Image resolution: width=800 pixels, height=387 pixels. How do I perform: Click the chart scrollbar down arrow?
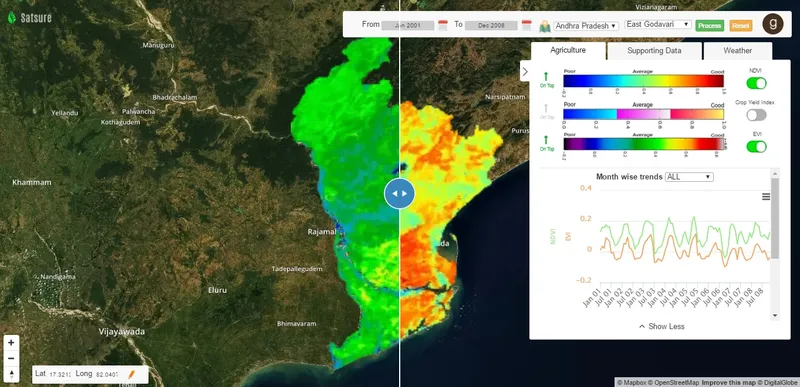pos(775,316)
